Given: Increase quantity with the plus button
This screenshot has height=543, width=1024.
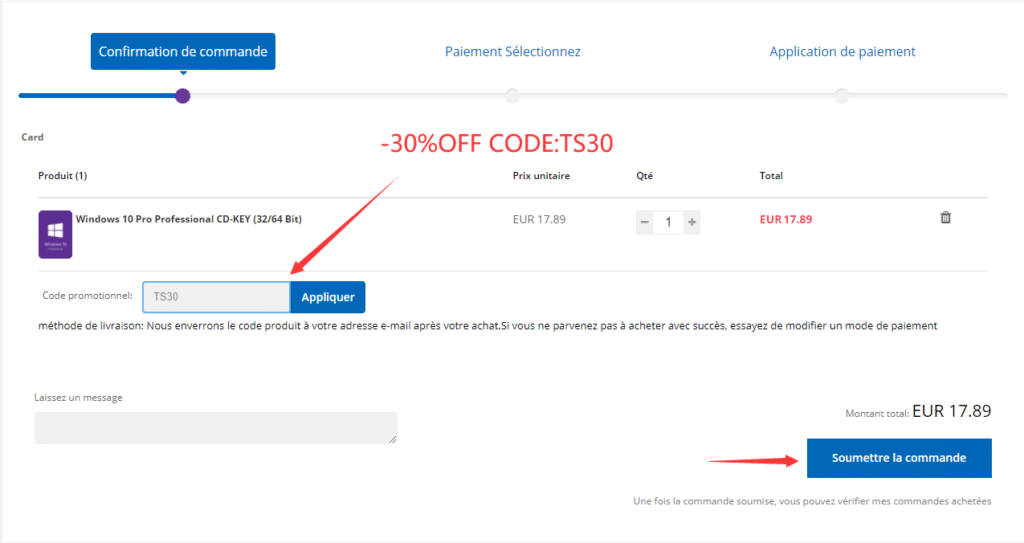Looking at the screenshot, I should click(692, 222).
